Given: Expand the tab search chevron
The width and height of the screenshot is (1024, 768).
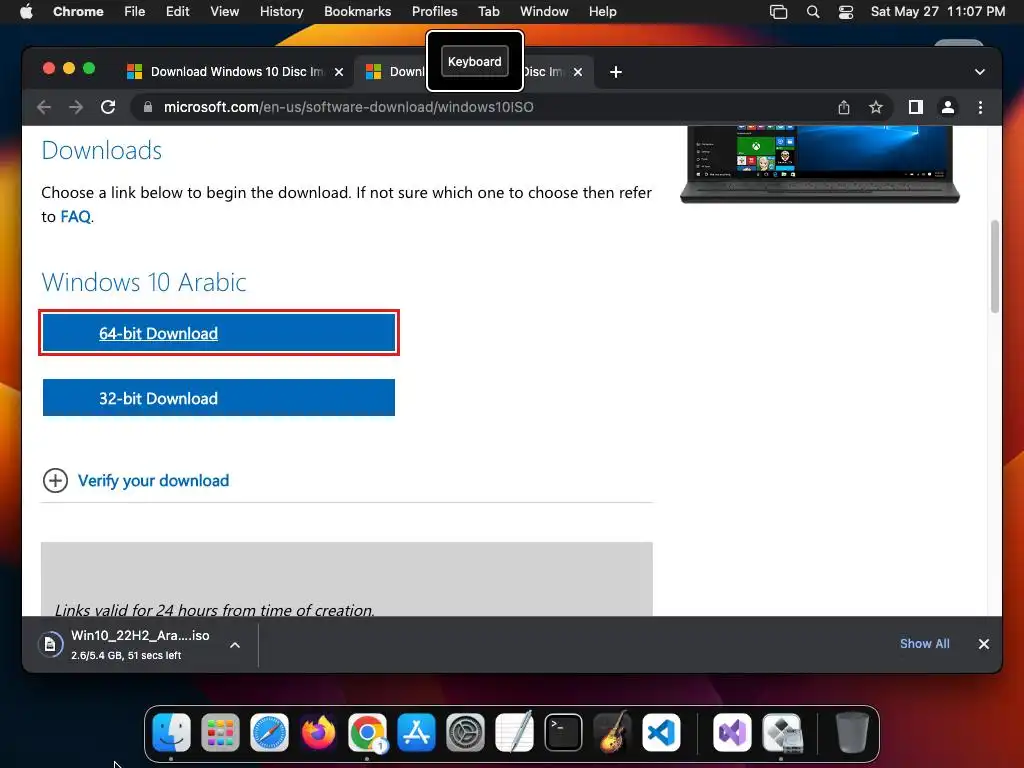Looking at the screenshot, I should pos(980,72).
